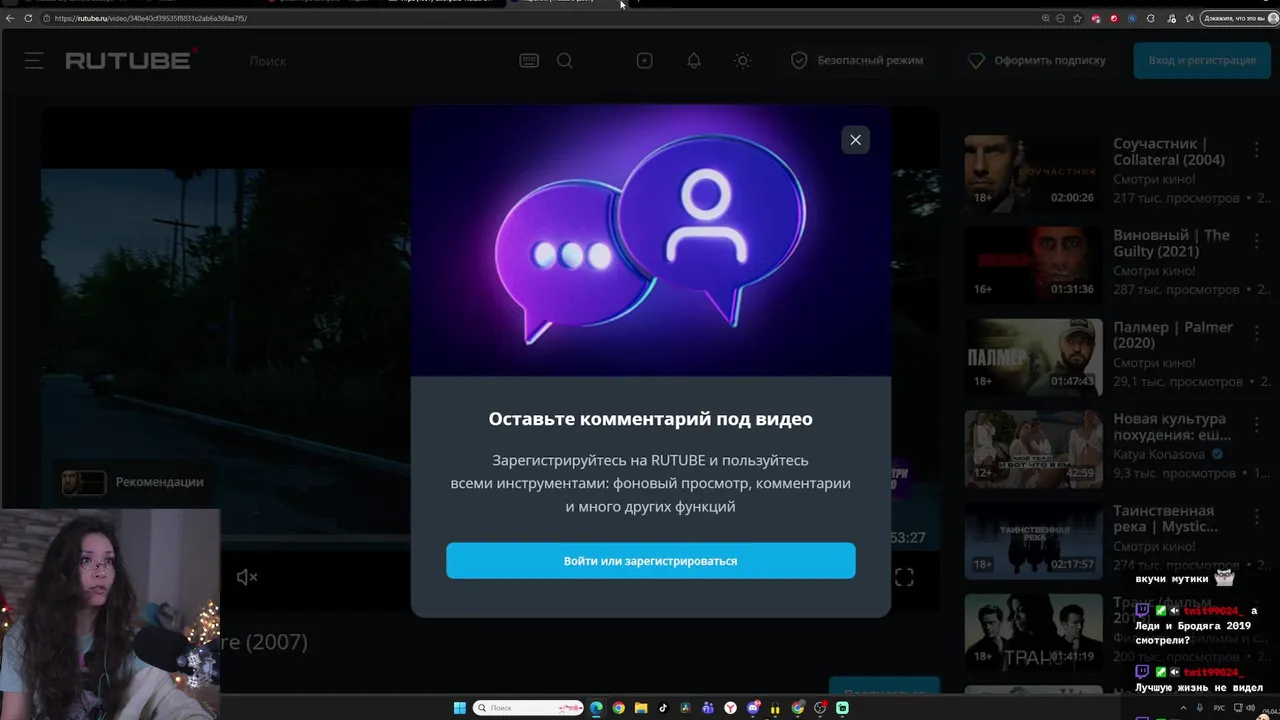Reload the browser page
This screenshot has height=720, width=1280.
click(28, 18)
